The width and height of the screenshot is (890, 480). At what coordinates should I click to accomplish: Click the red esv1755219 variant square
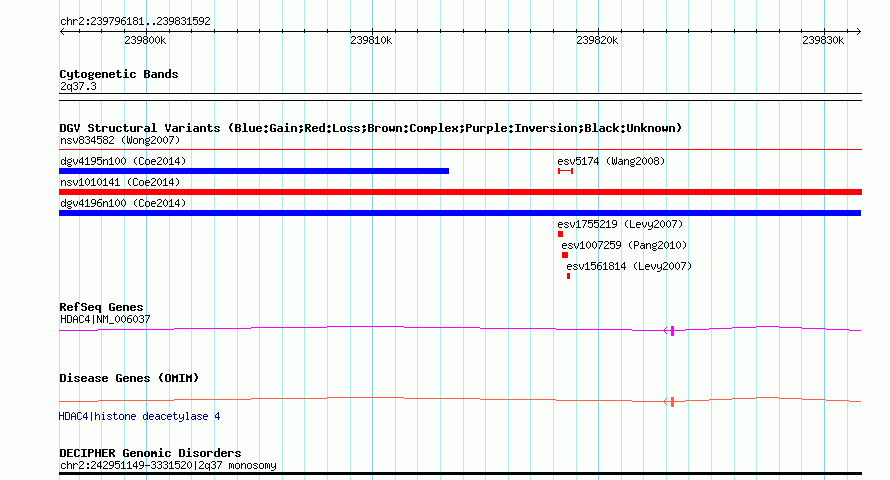click(560, 234)
